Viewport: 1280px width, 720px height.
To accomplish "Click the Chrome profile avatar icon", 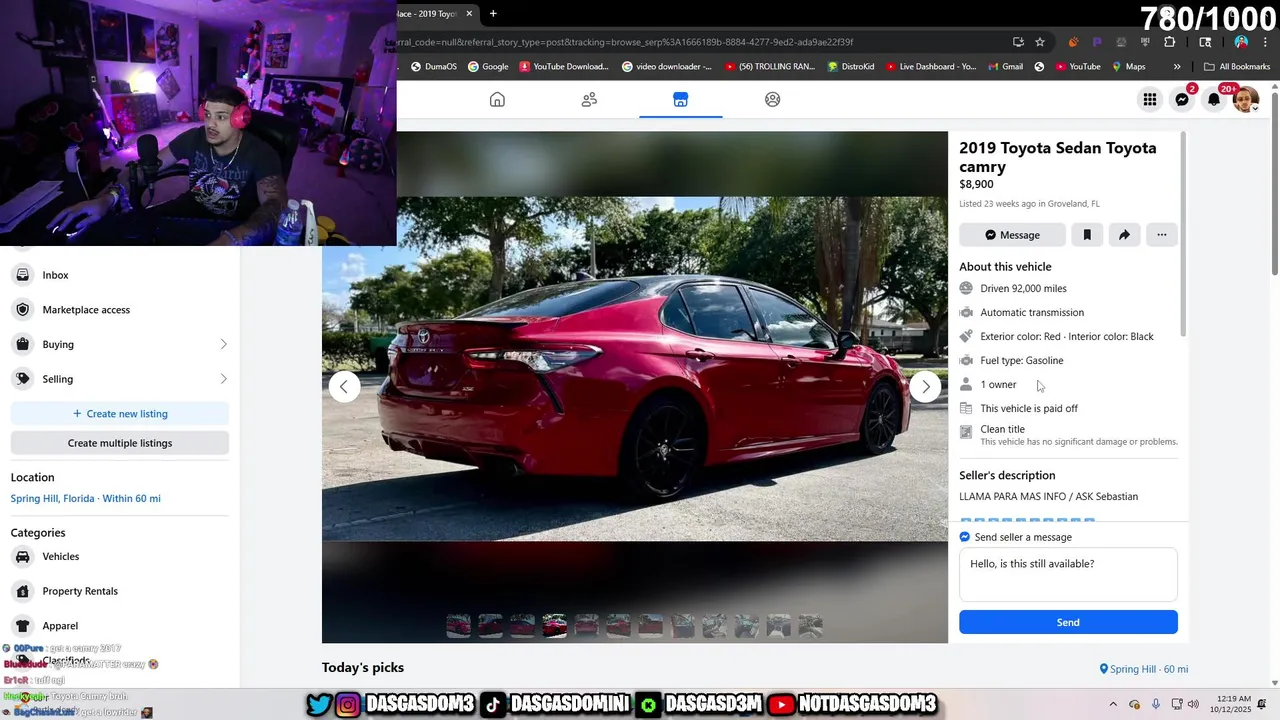I will click(x=1241, y=42).
